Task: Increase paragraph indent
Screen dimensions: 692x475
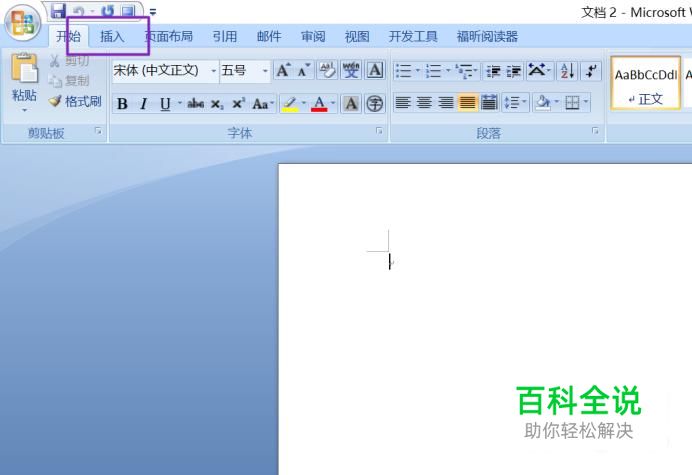Action: tap(514, 71)
